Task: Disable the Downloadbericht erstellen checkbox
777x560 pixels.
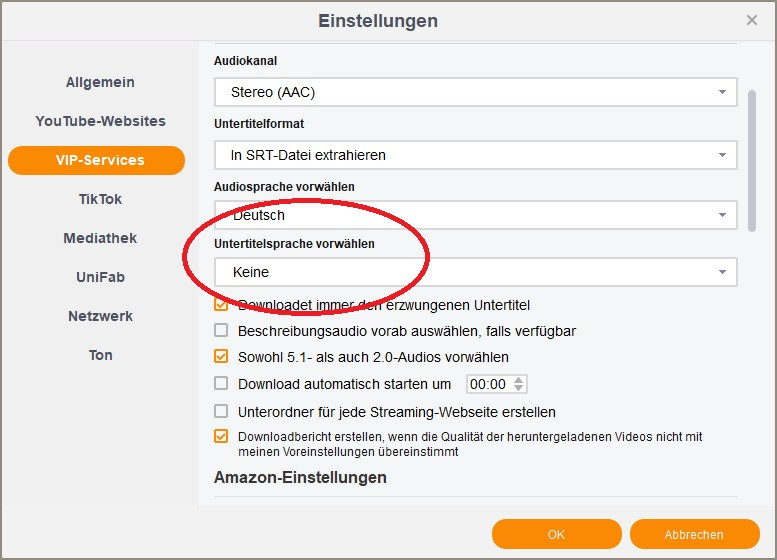Action: point(221,437)
